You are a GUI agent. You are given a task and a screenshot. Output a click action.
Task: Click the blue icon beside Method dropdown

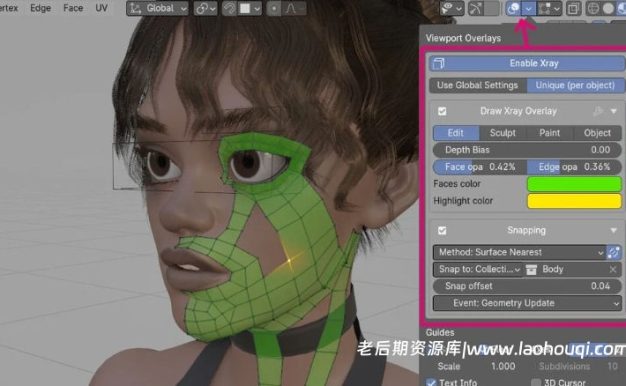(x=614, y=252)
